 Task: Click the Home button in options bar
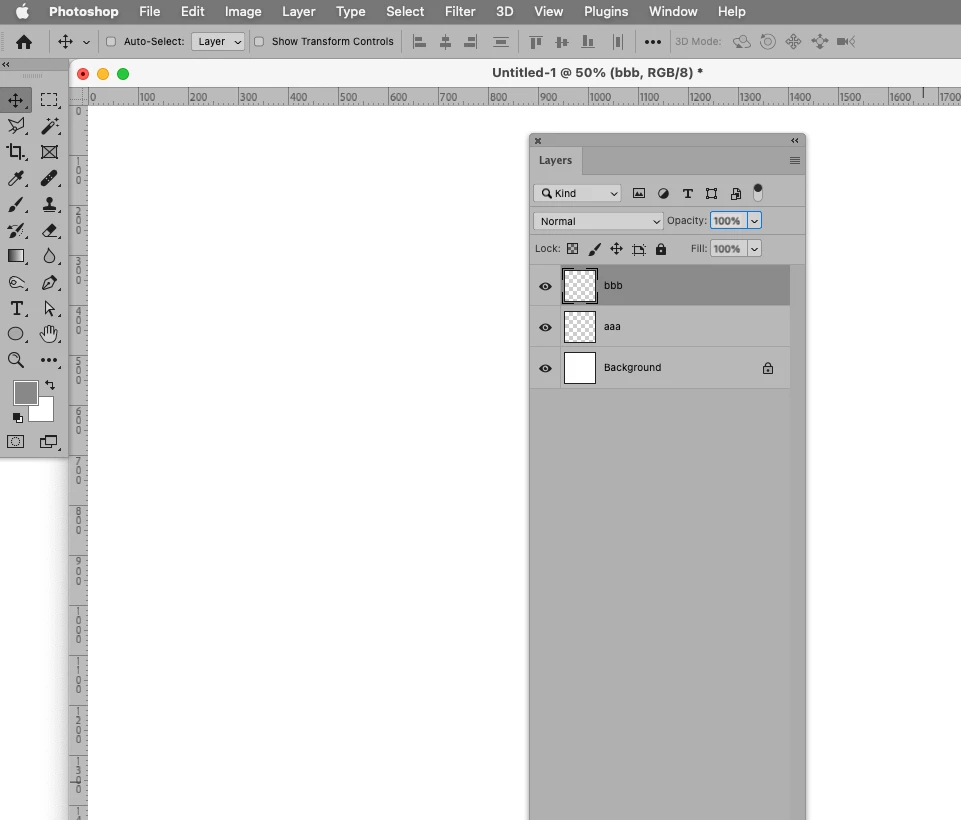tap(24, 42)
